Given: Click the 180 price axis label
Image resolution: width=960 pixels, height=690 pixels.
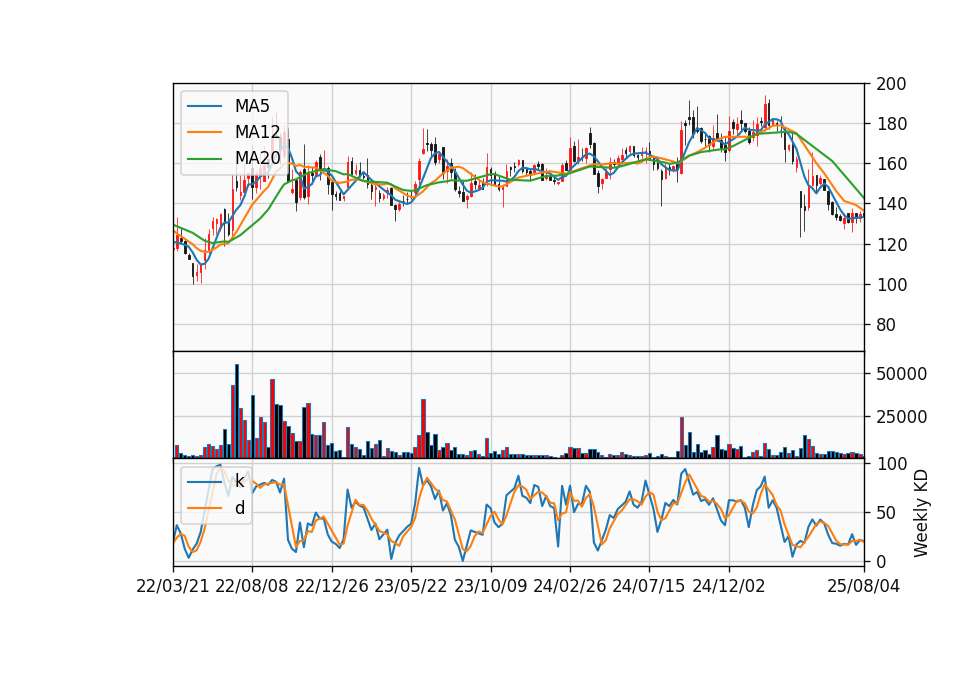Looking at the screenshot, I should (891, 124).
